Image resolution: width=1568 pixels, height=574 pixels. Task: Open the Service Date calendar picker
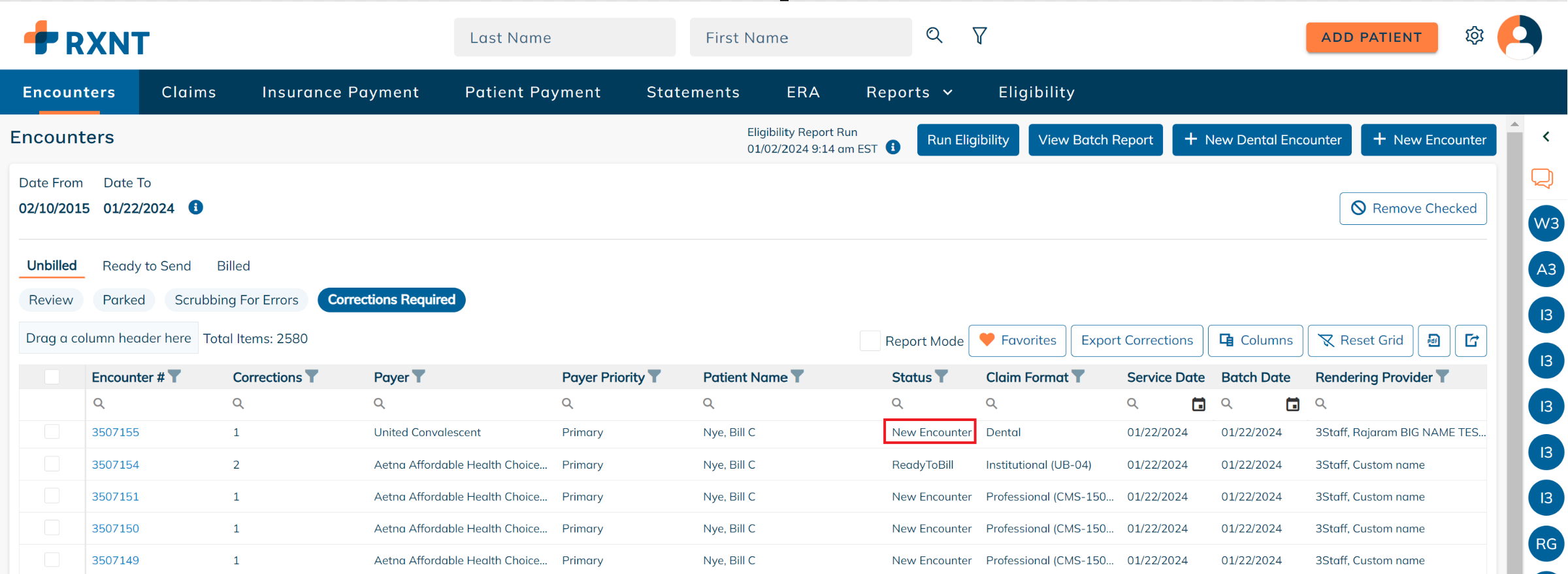(x=1198, y=404)
